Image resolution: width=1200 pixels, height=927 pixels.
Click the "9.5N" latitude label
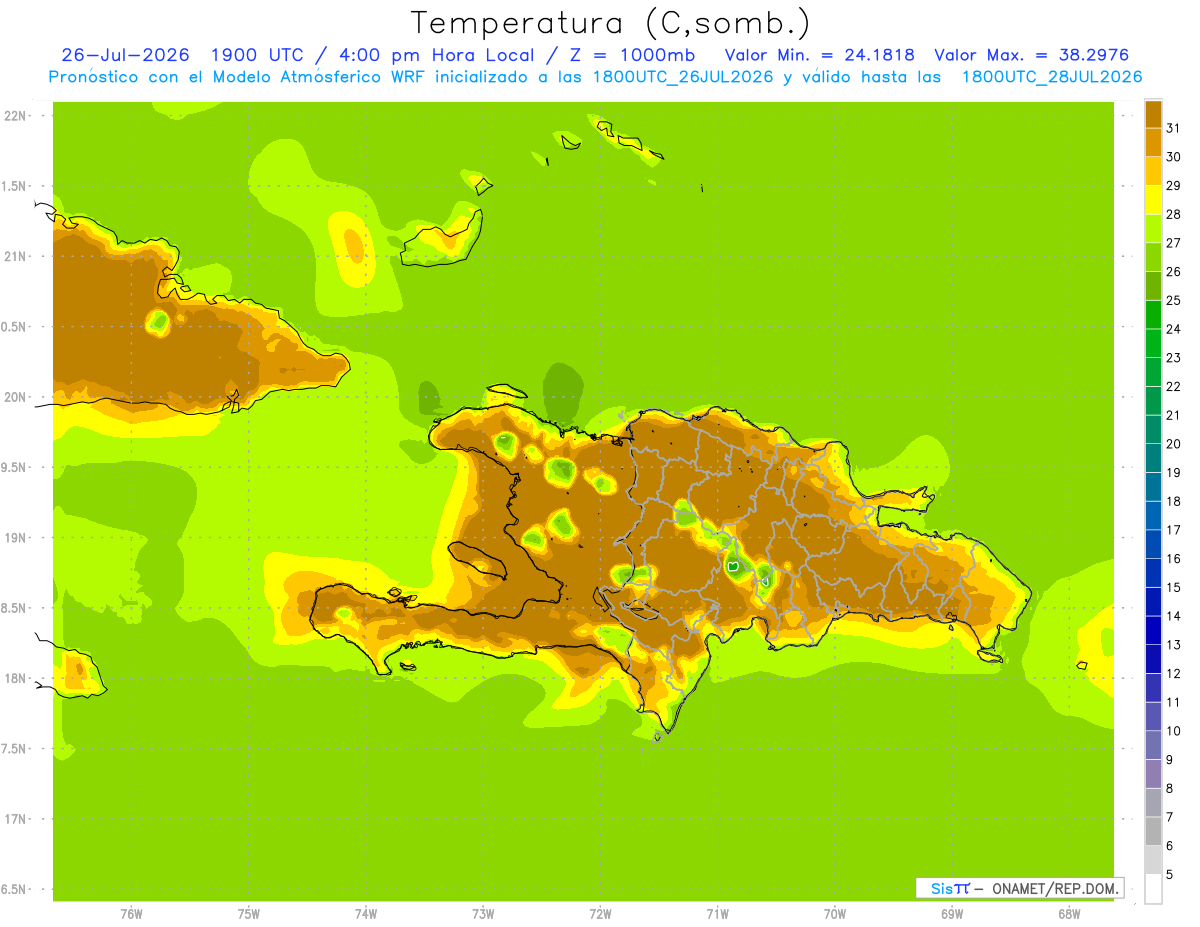(x=15, y=467)
